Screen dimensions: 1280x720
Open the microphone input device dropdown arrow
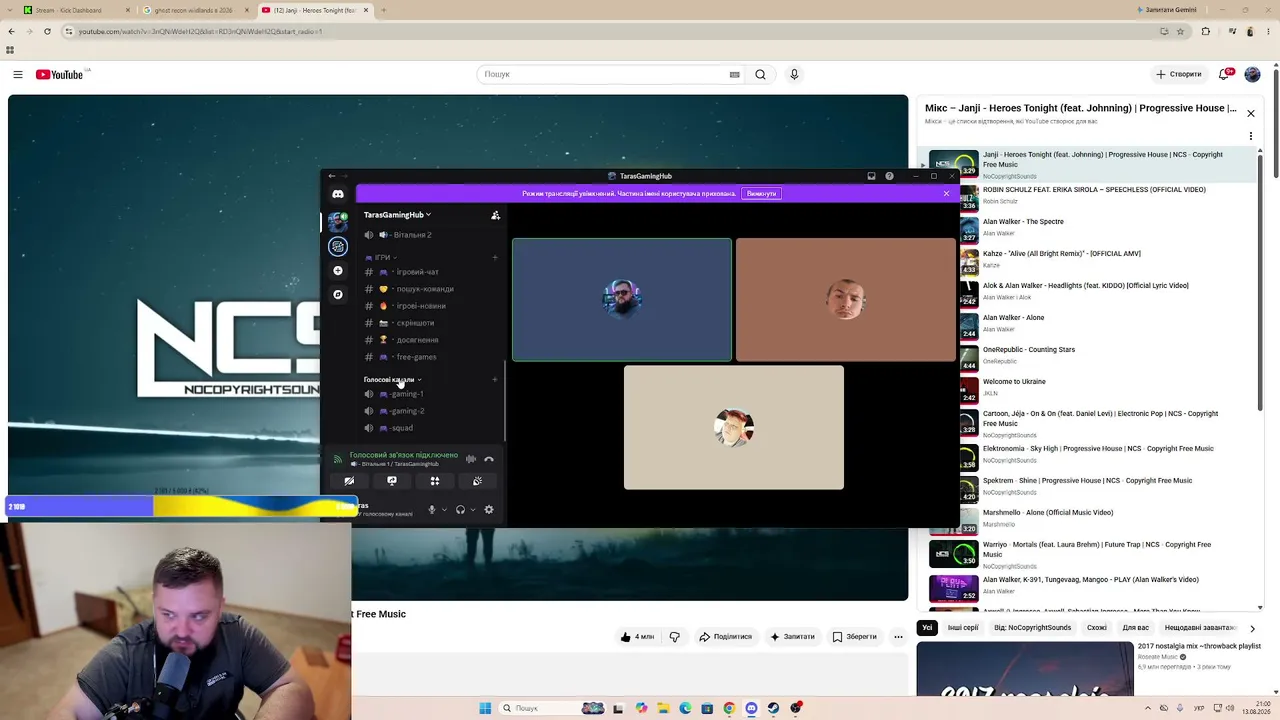444,510
